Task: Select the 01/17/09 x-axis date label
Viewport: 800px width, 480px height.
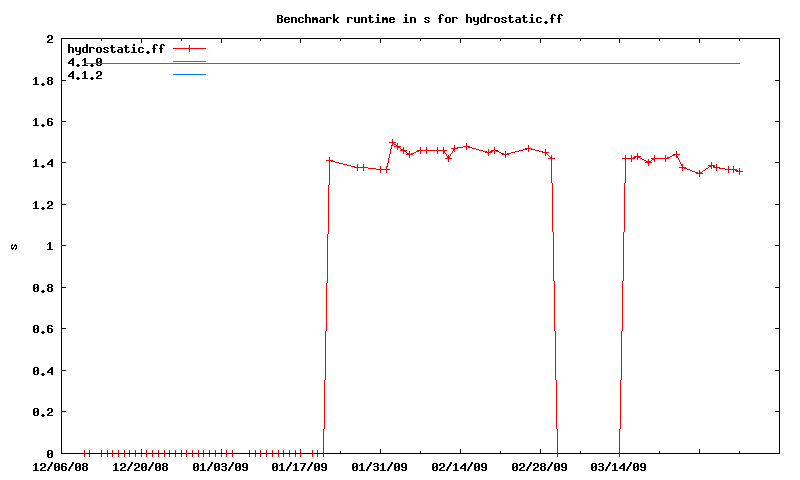Action: point(300,466)
